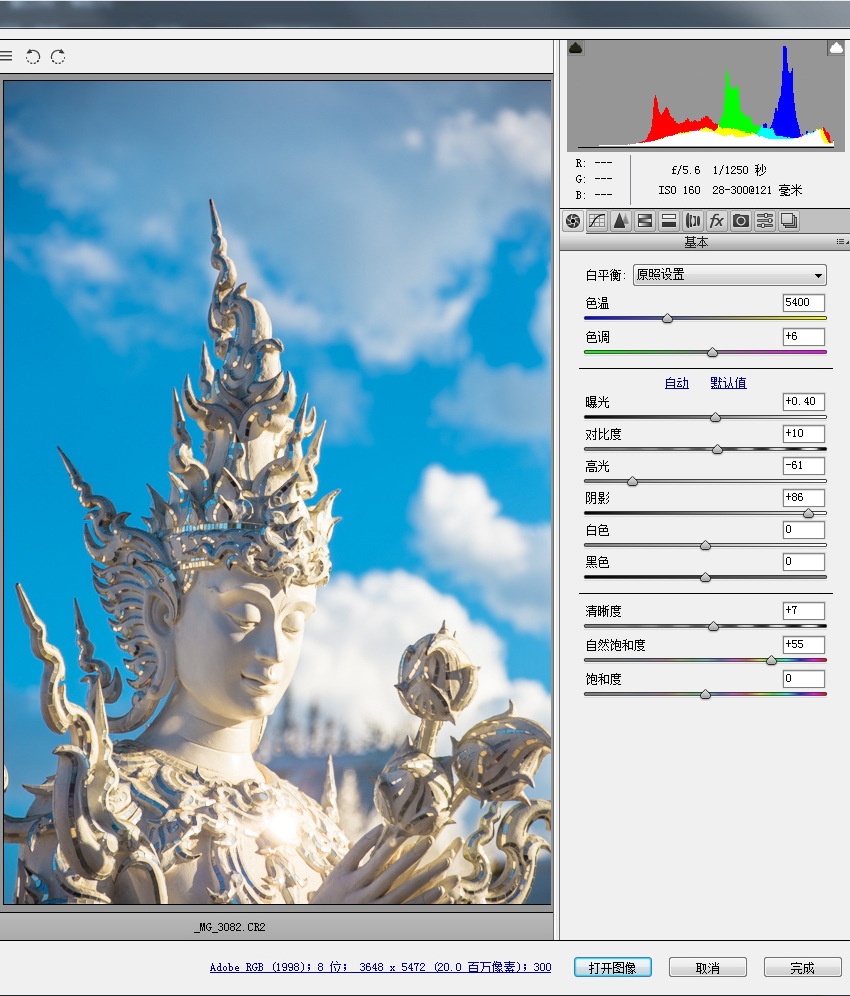Click the 对比度 value field +10
850x996 pixels.
804,434
